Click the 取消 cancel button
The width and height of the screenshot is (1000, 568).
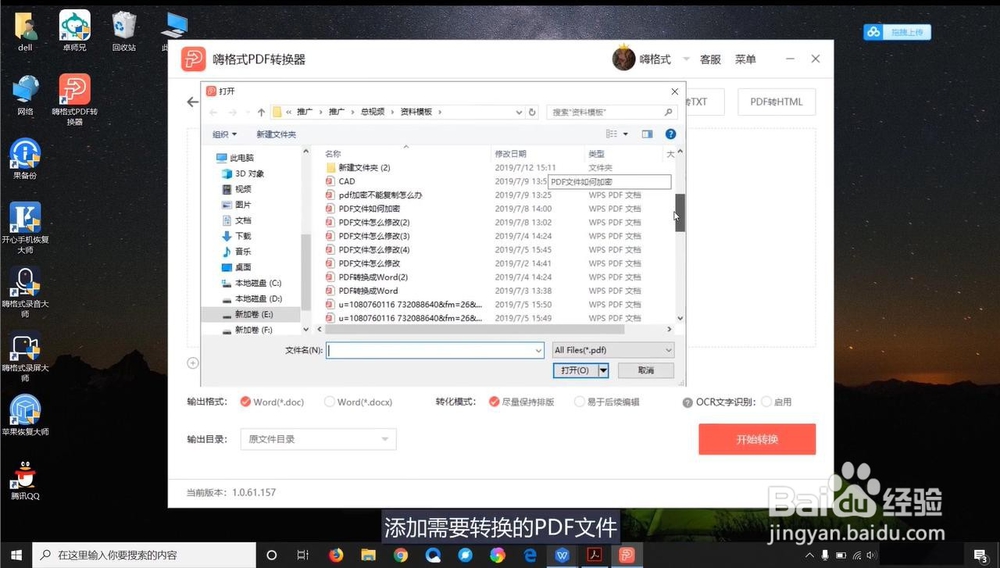[646, 370]
